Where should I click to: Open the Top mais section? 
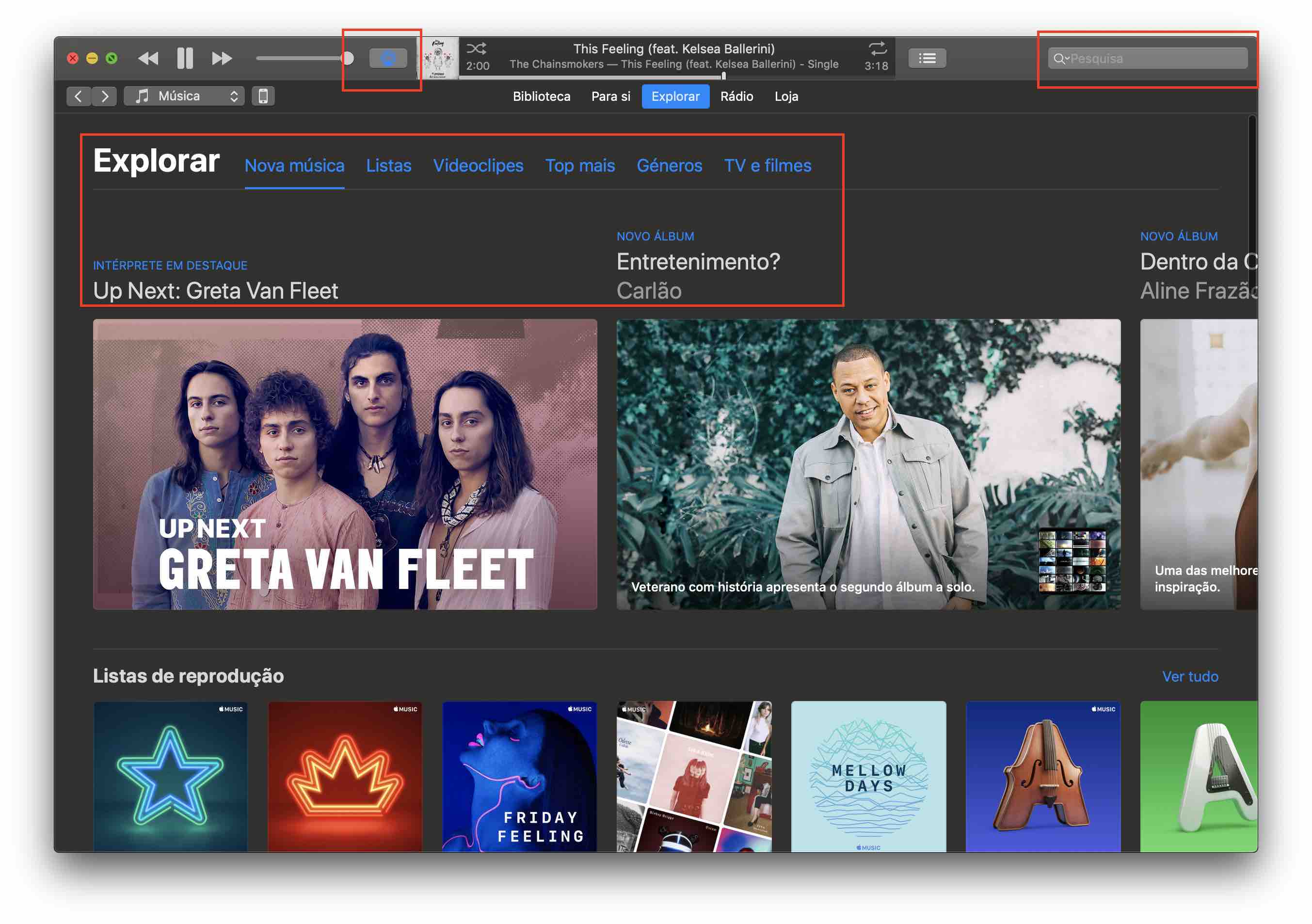[580, 166]
